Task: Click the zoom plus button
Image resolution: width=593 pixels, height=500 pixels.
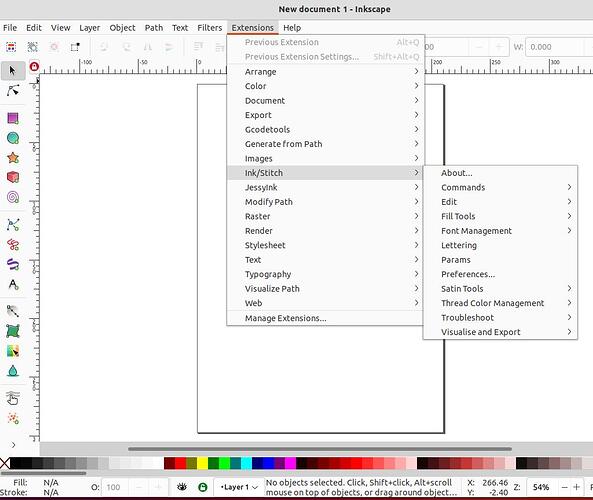Action: click(x=576, y=487)
